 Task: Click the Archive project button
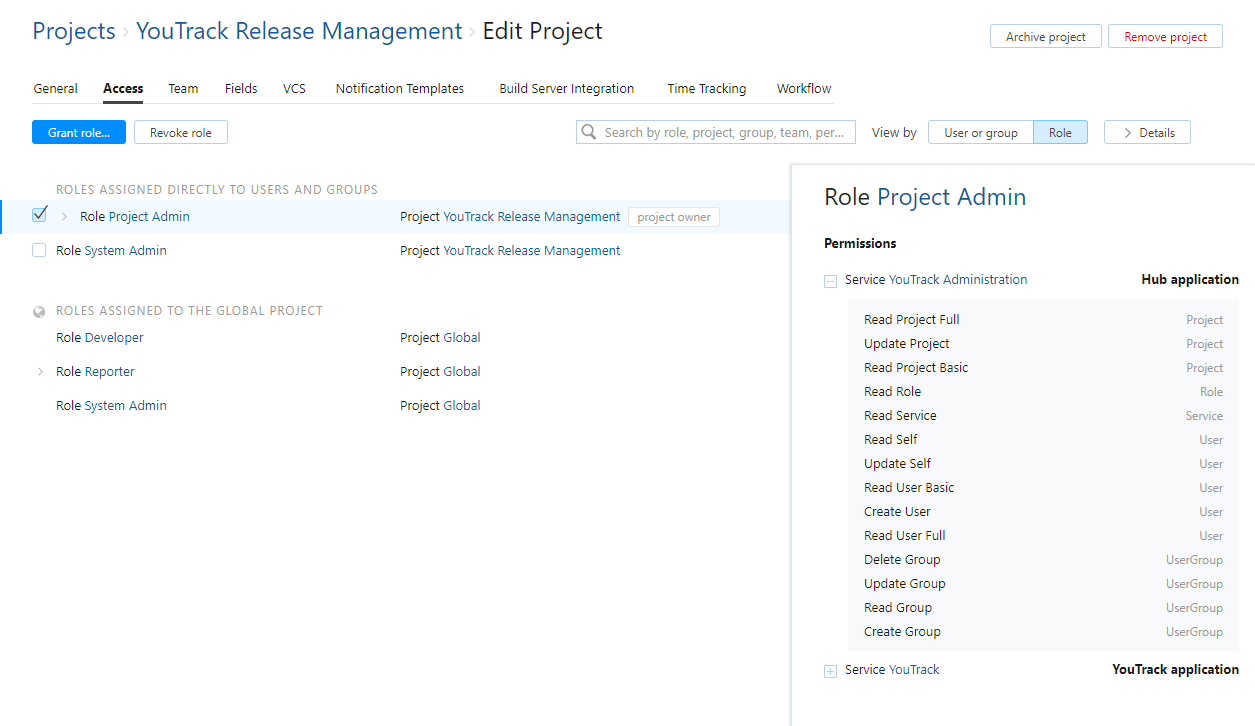(1045, 37)
